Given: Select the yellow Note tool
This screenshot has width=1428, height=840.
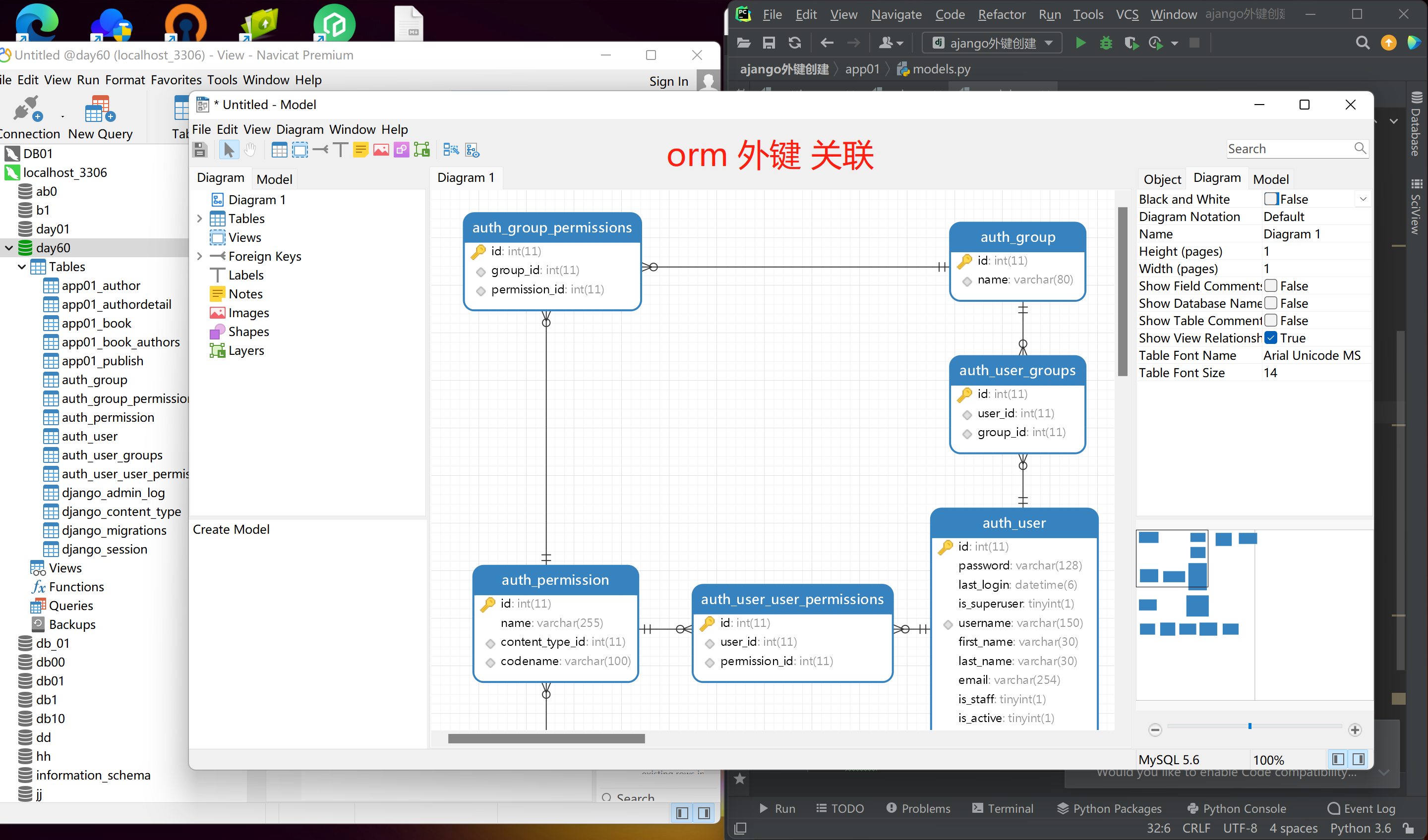Looking at the screenshot, I should (360, 150).
